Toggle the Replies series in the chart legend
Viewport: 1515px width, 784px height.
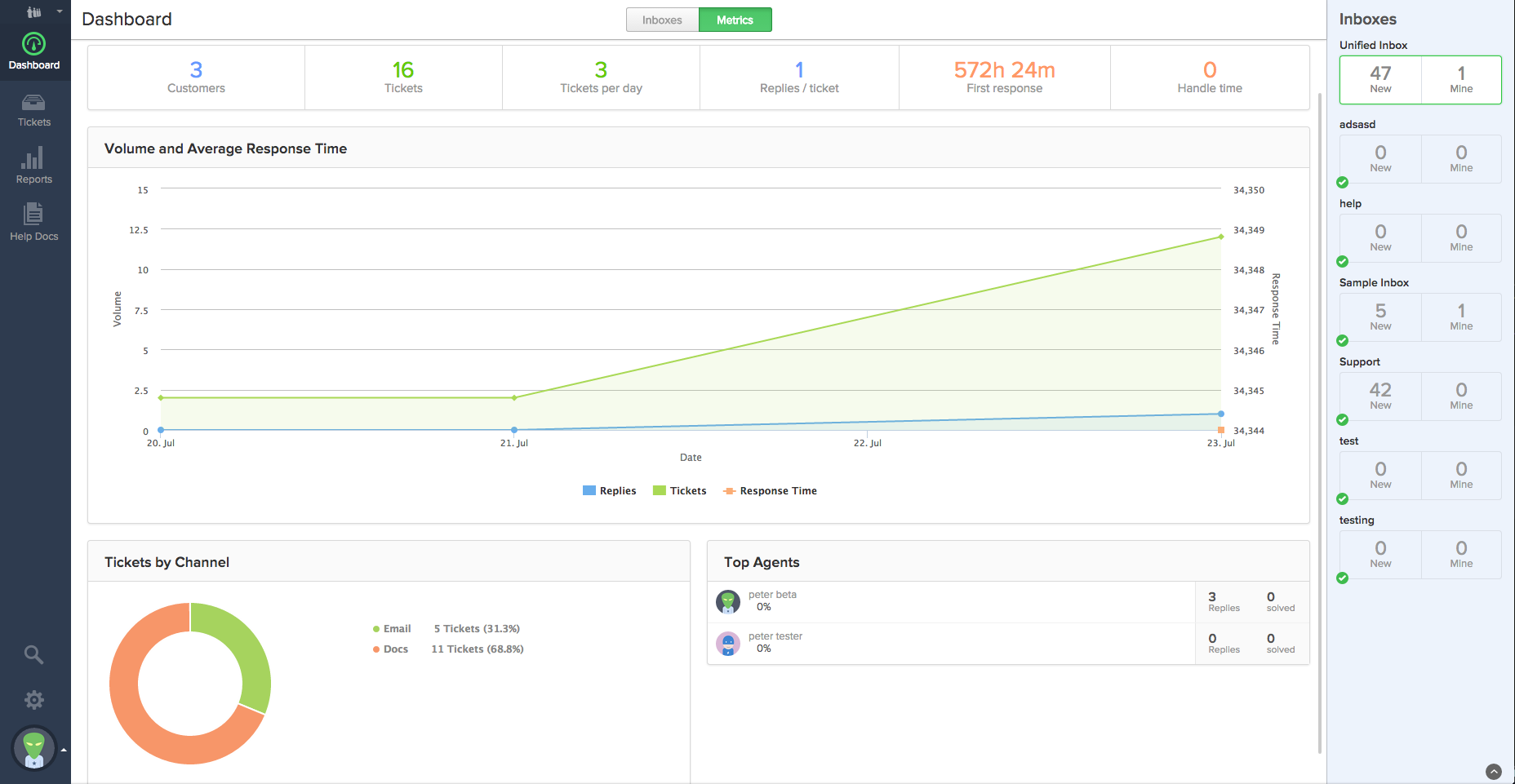pos(609,490)
